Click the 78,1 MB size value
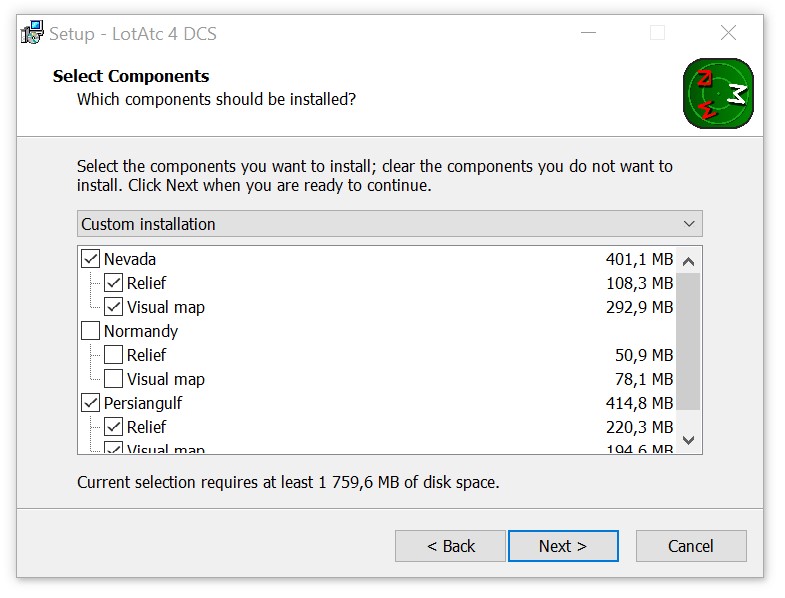Image resolution: width=785 pixels, height=598 pixels. click(644, 379)
